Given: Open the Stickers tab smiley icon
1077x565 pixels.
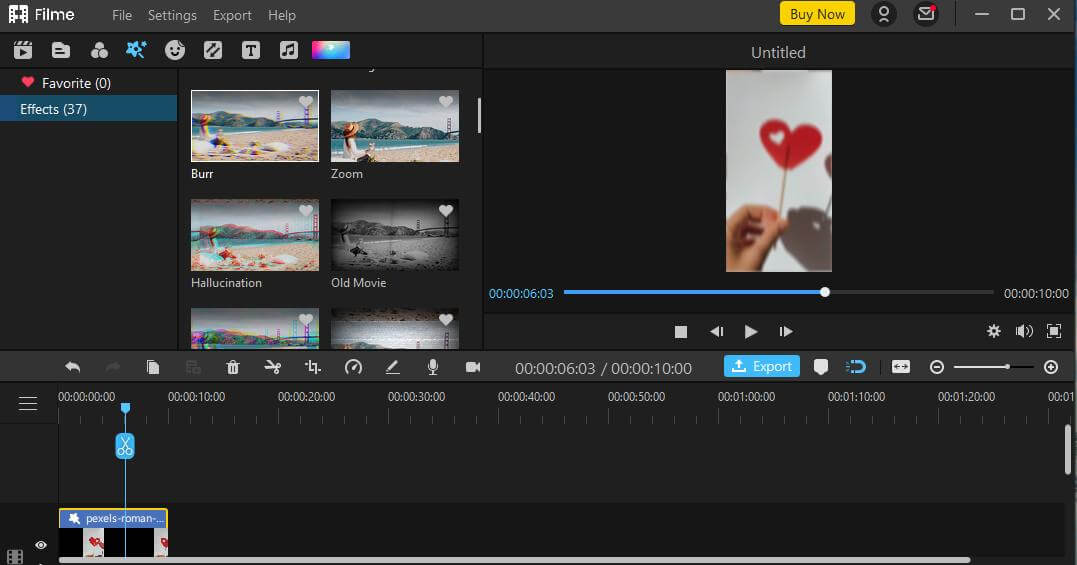Looking at the screenshot, I should 175,50.
